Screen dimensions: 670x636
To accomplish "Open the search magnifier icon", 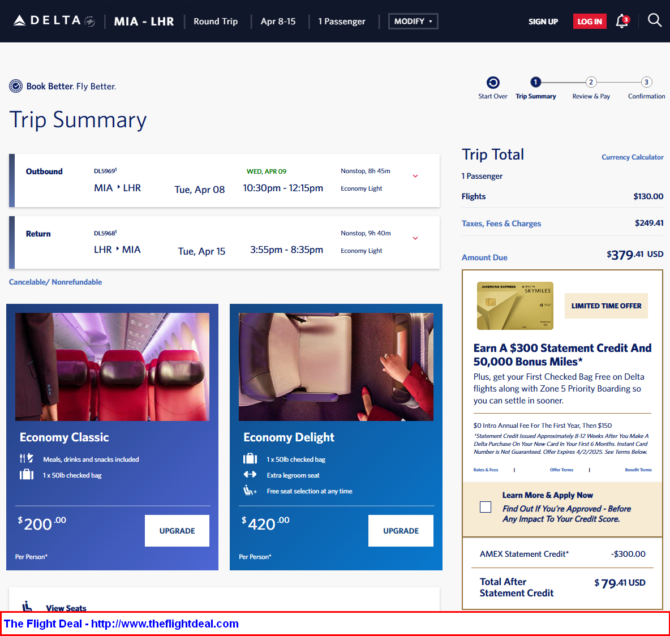I will coord(654,20).
